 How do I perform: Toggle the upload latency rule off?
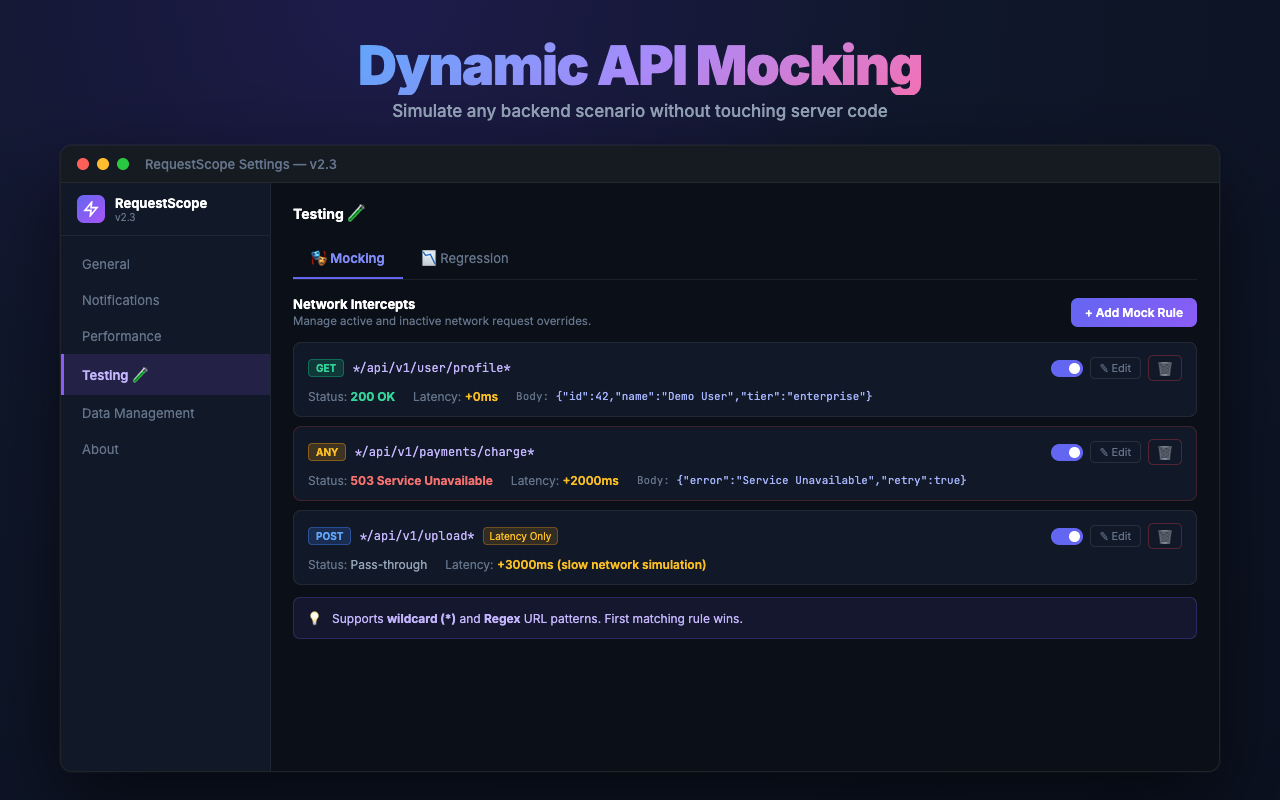coord(1067,536)
